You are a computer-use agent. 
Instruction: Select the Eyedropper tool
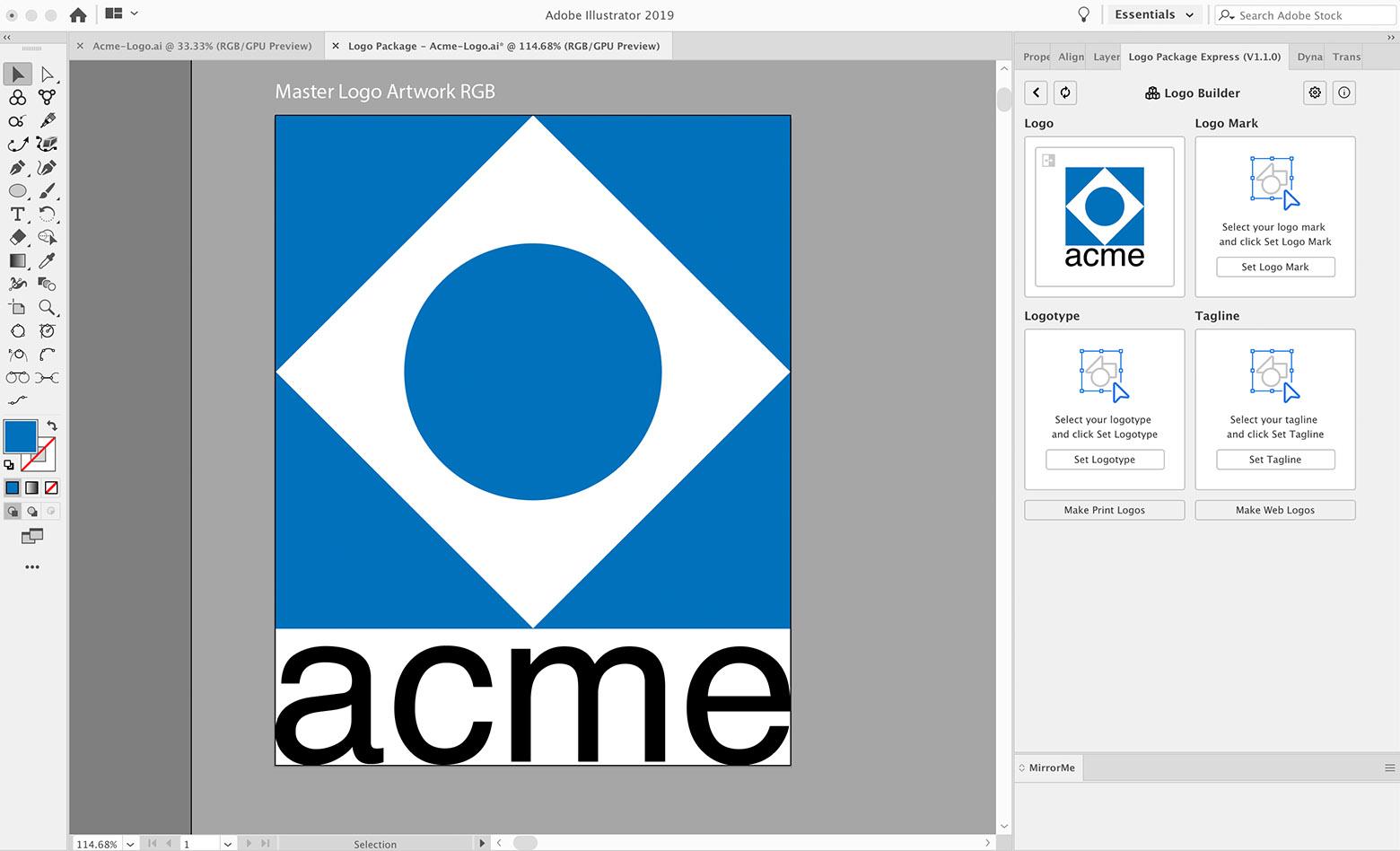coord(48,261)
